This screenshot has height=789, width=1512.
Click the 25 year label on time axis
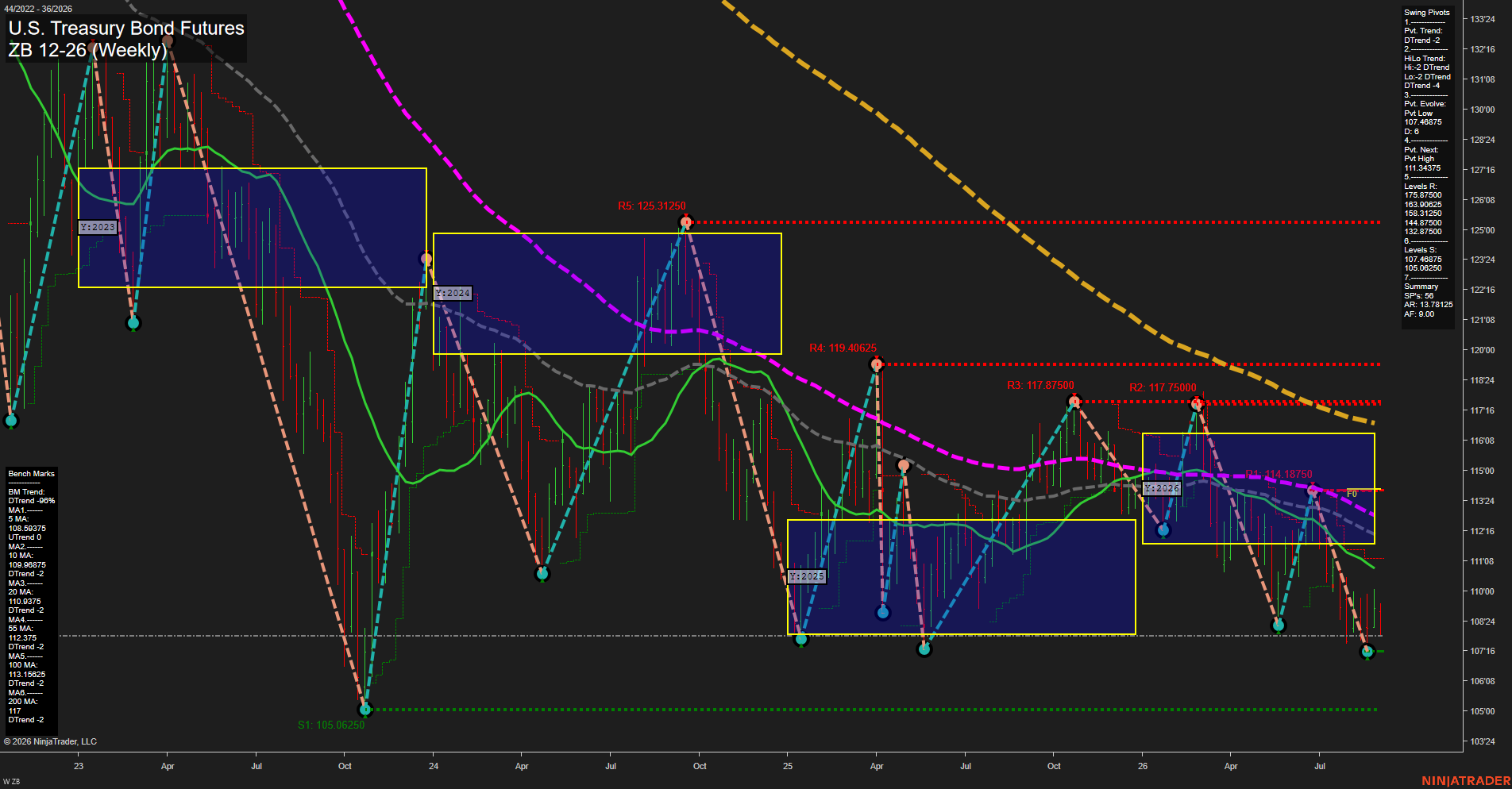[788, 766]
